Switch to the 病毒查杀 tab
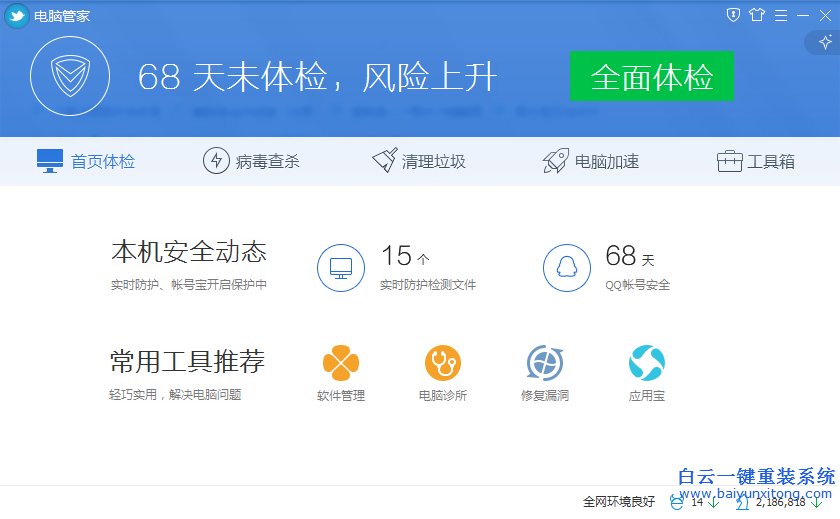Screen dimensions: 840x519 251,161
